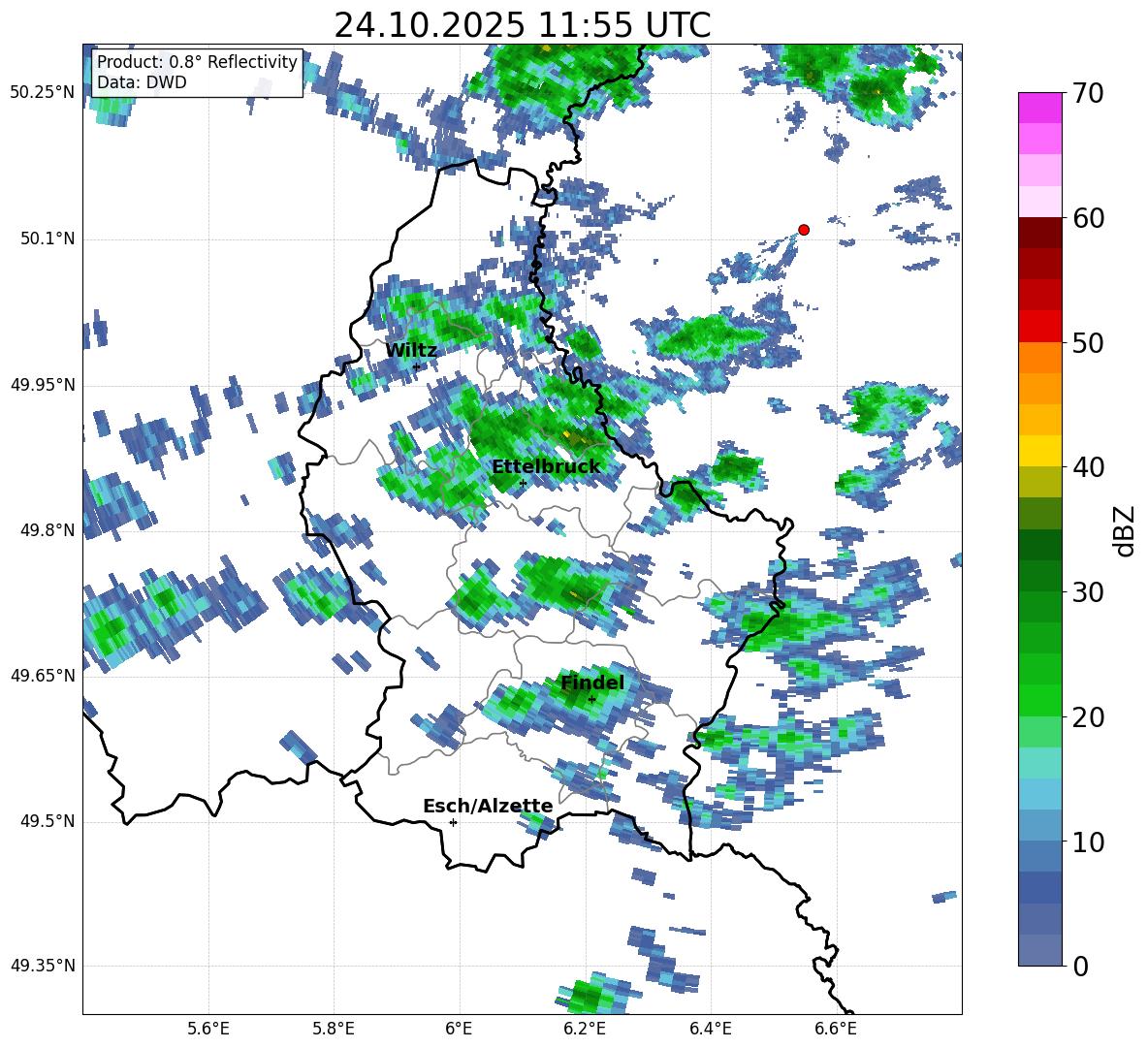Click the 60 value on the colorbar
Viewport: 1148px width, 1048px height.
point(1087,218)
